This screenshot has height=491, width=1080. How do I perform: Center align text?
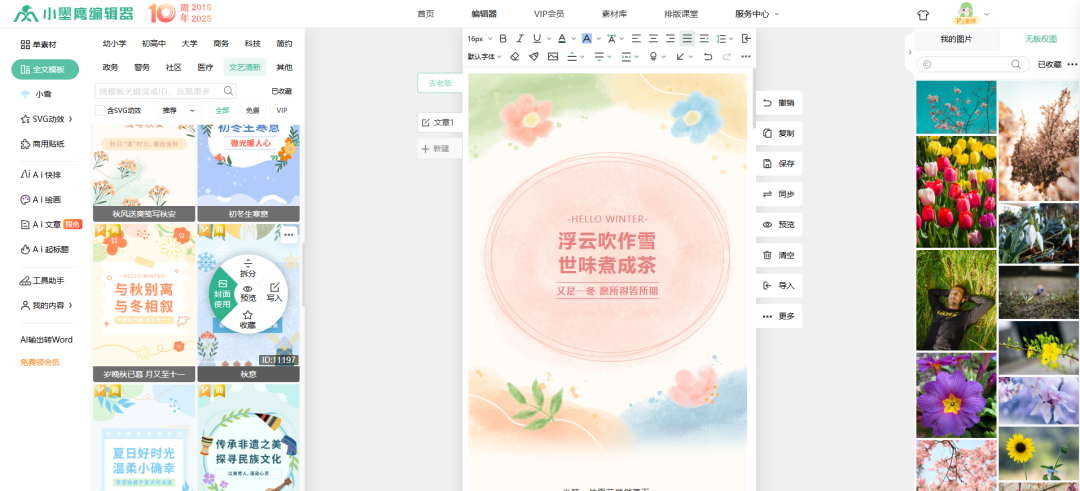tap(653, 39)
